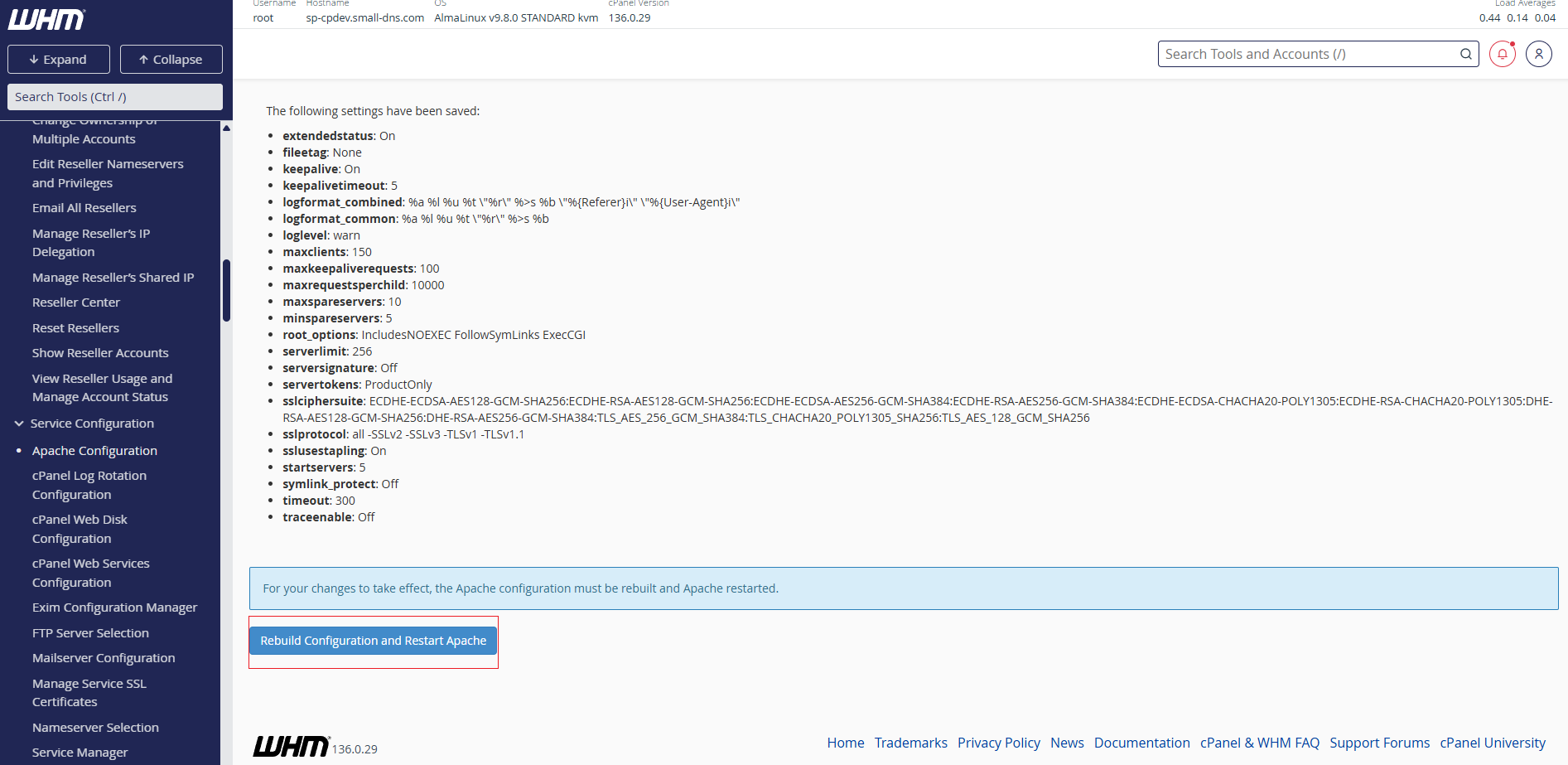The image size is (1568, 765).
Task: Open the user account icon
Action: (1538, 54)
